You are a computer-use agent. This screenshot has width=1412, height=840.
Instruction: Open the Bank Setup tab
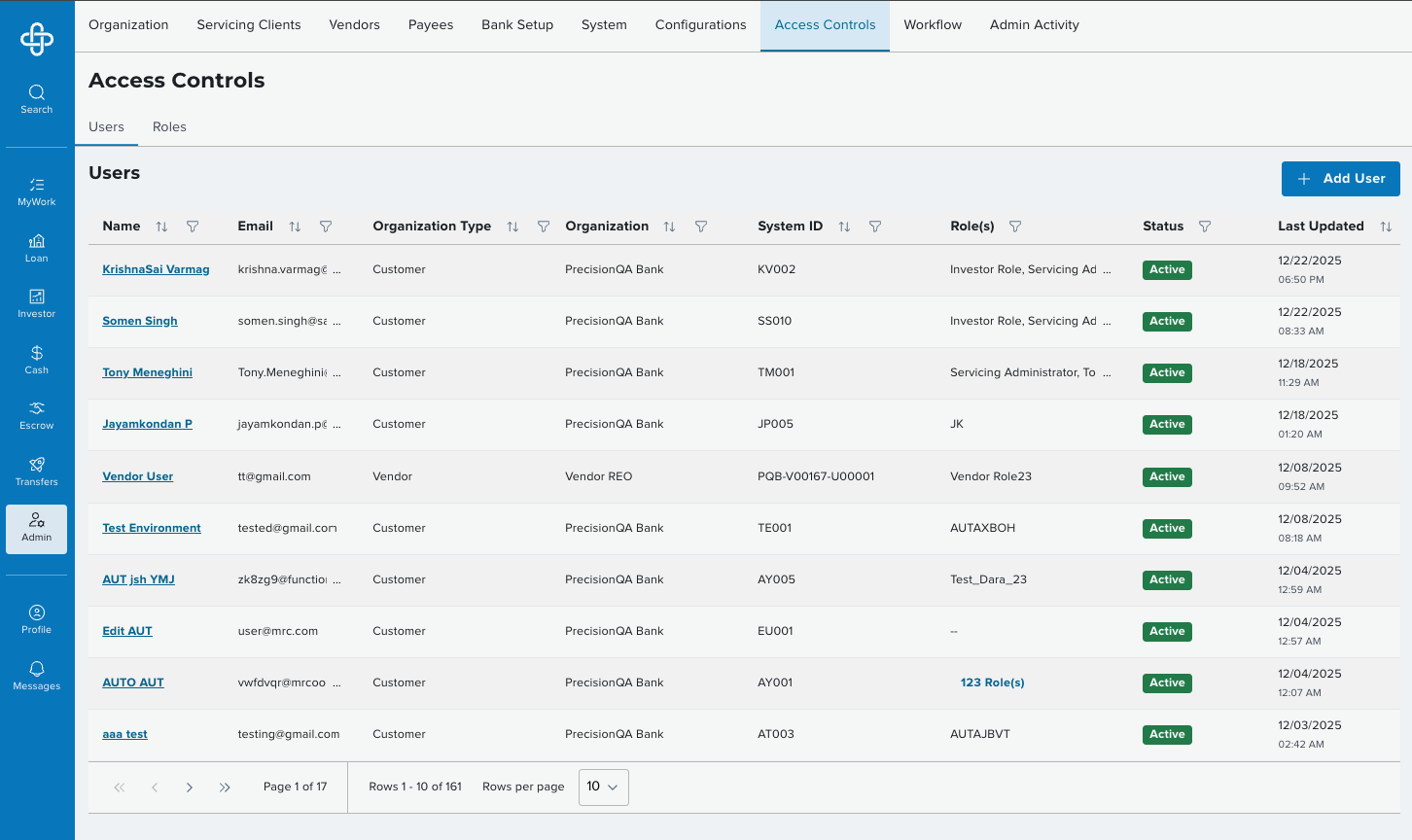click(517, 25)
